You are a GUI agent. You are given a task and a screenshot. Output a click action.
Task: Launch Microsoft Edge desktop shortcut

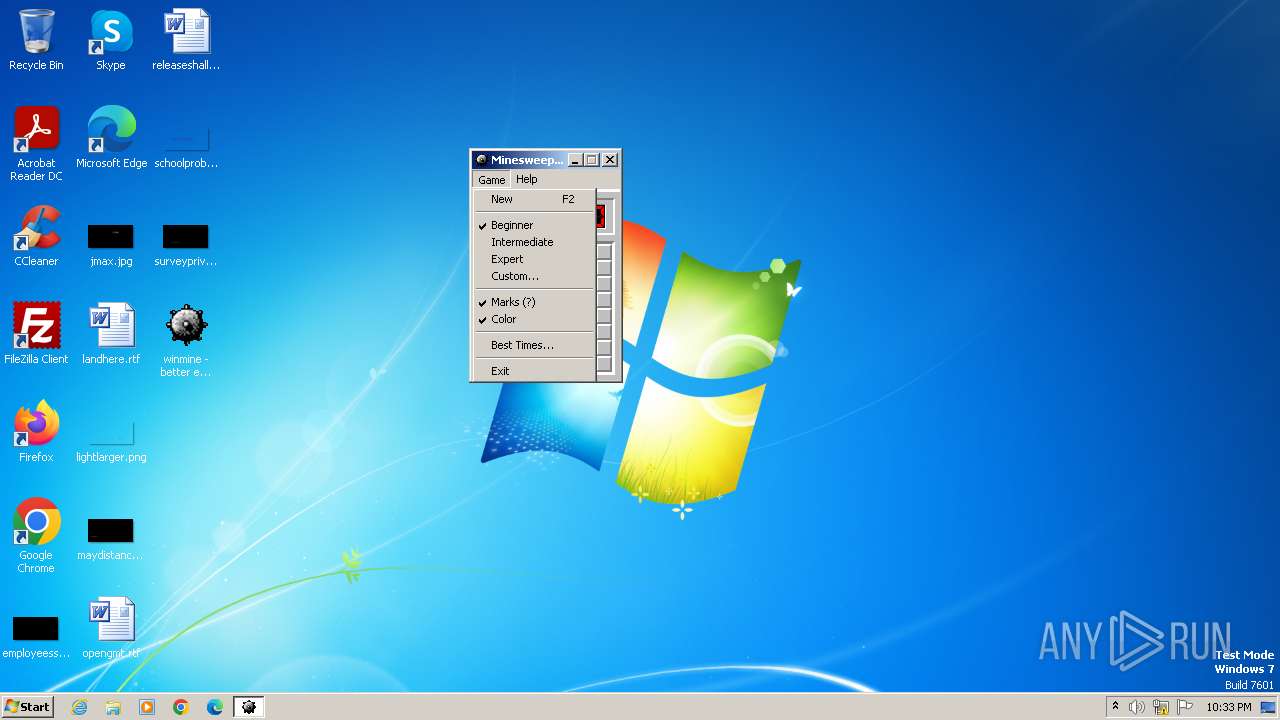[x=111, y=137]
